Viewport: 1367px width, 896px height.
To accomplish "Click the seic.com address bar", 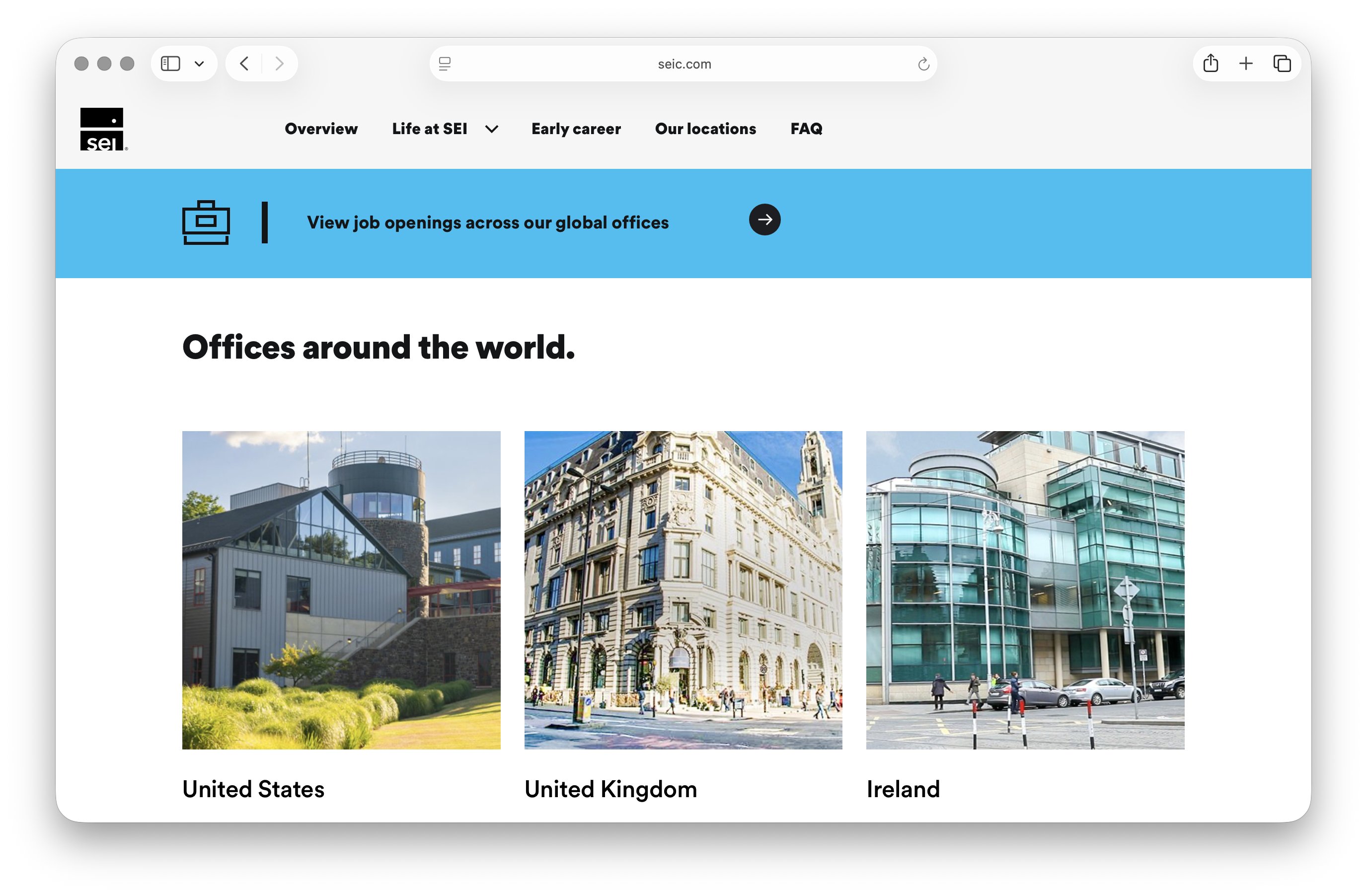I will pyautogui.click(x=683, y=64).
